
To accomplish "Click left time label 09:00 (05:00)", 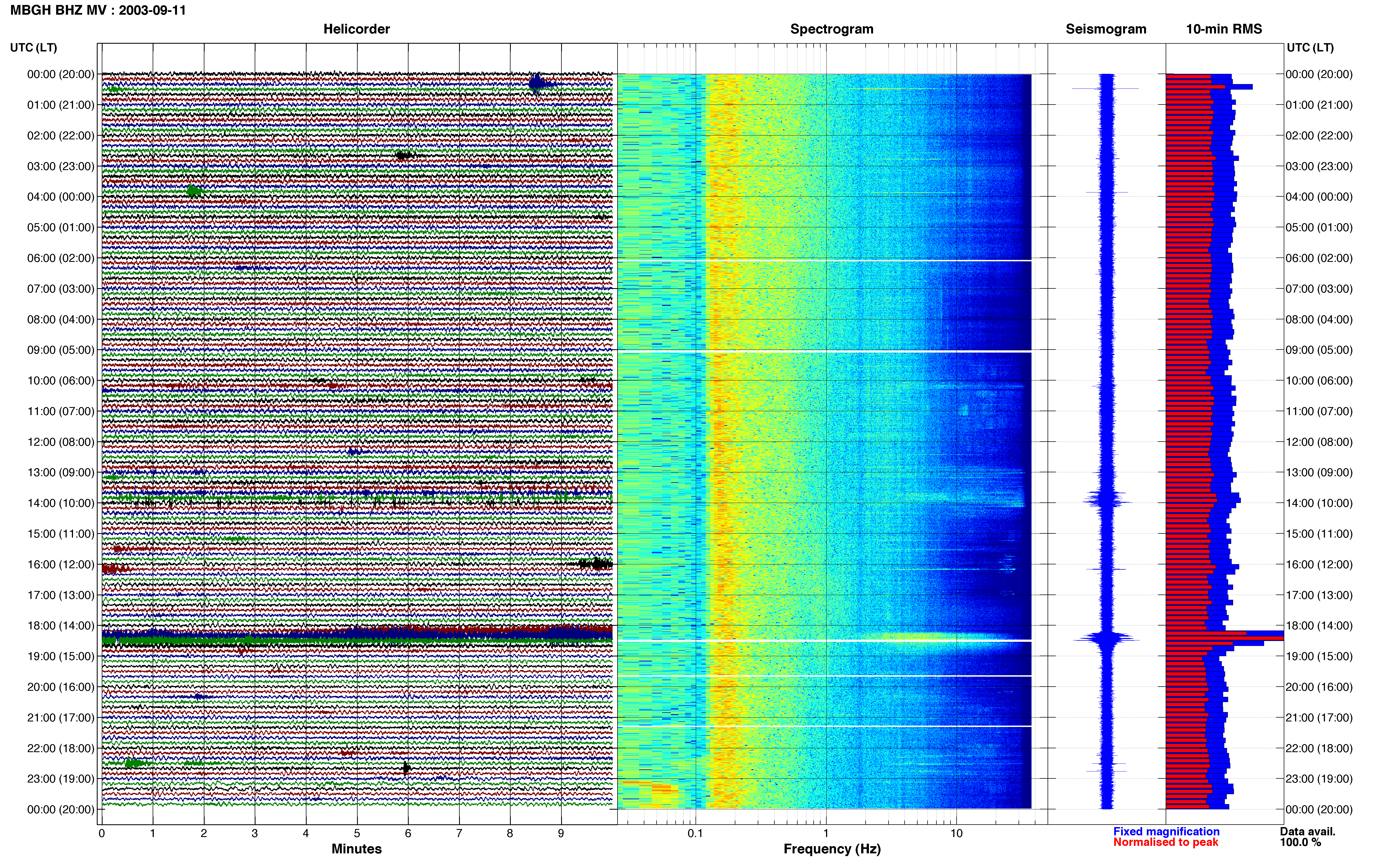I will click(x=61, y=350).
